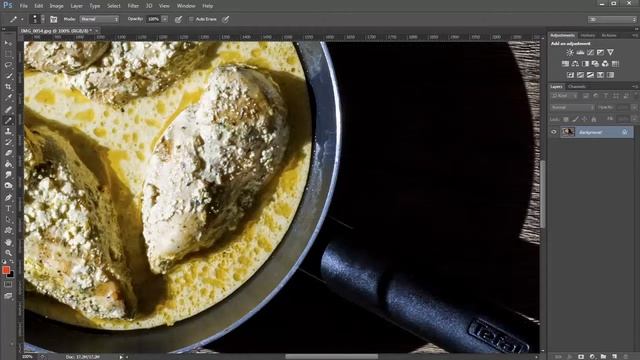Viewport: 640px width, 360px height.
Task: Open the Layers panel flyout menu
Action: (634, 87)
